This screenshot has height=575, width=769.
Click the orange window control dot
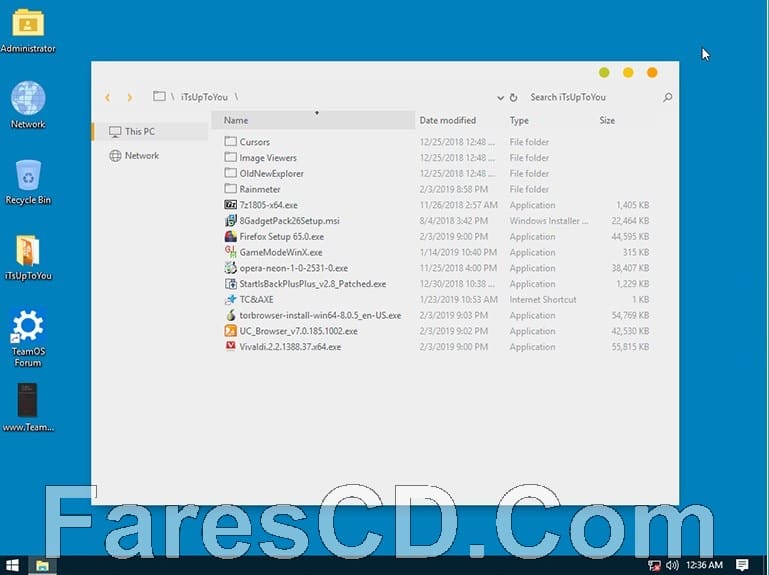pyautogui.click(x=652, y=73)
